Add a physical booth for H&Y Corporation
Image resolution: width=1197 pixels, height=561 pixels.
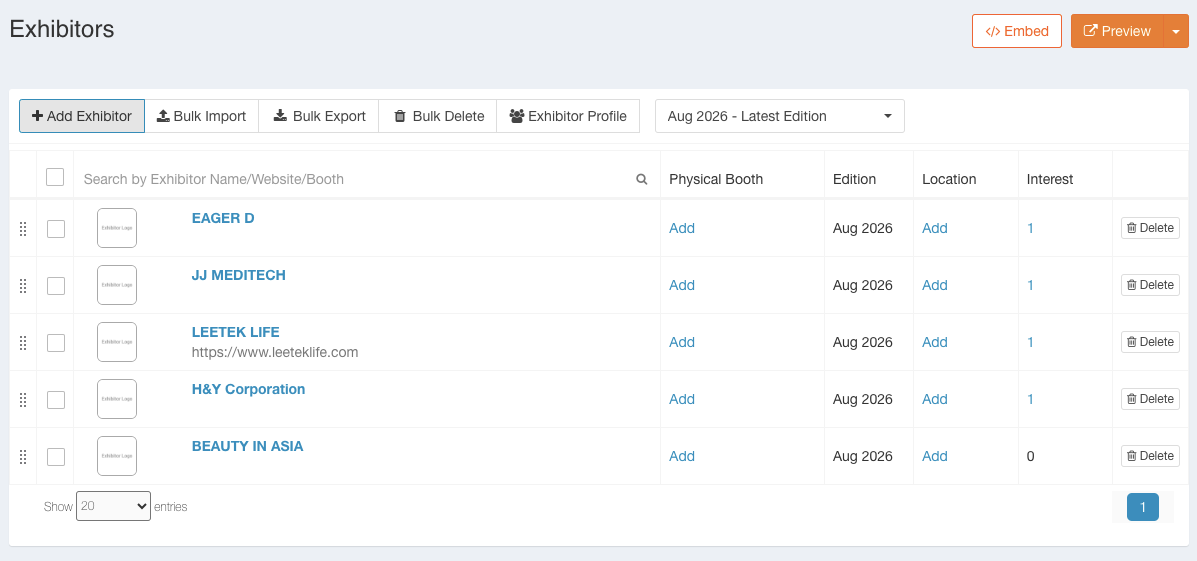[682, 399]
